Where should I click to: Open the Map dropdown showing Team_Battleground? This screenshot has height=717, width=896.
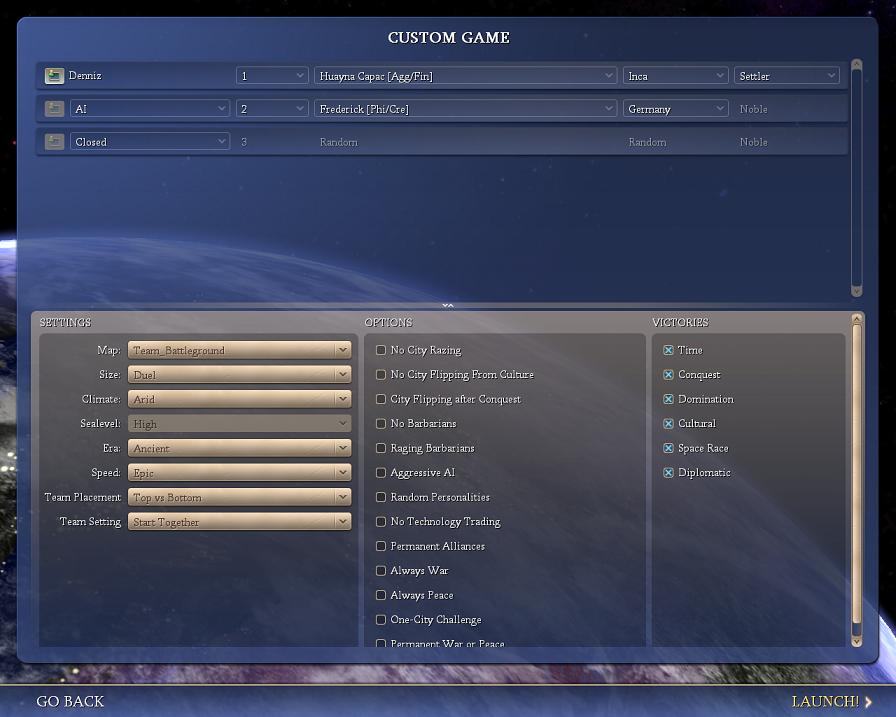[x=239, y=350]
